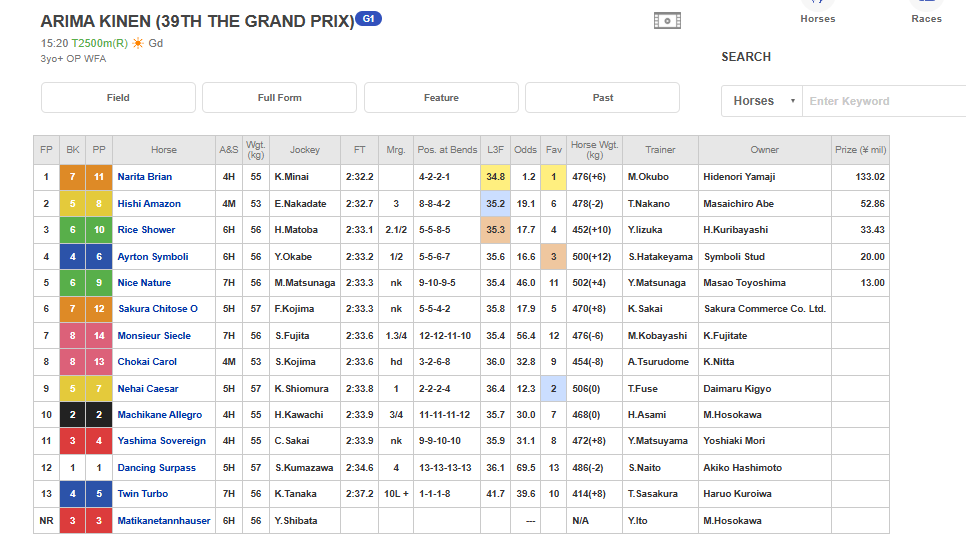The image size is (966, 537).
Task: Select jockey K.Minai cell
Action: coord(305,177)
